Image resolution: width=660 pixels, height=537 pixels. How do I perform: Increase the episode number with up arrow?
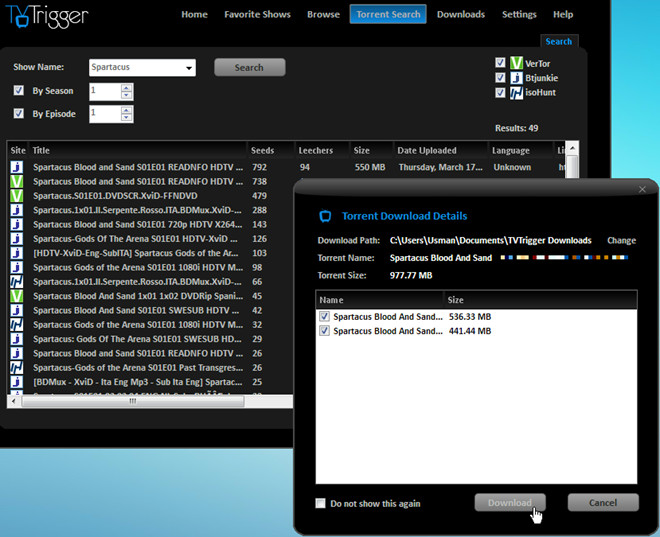click(x=127, y=110)
